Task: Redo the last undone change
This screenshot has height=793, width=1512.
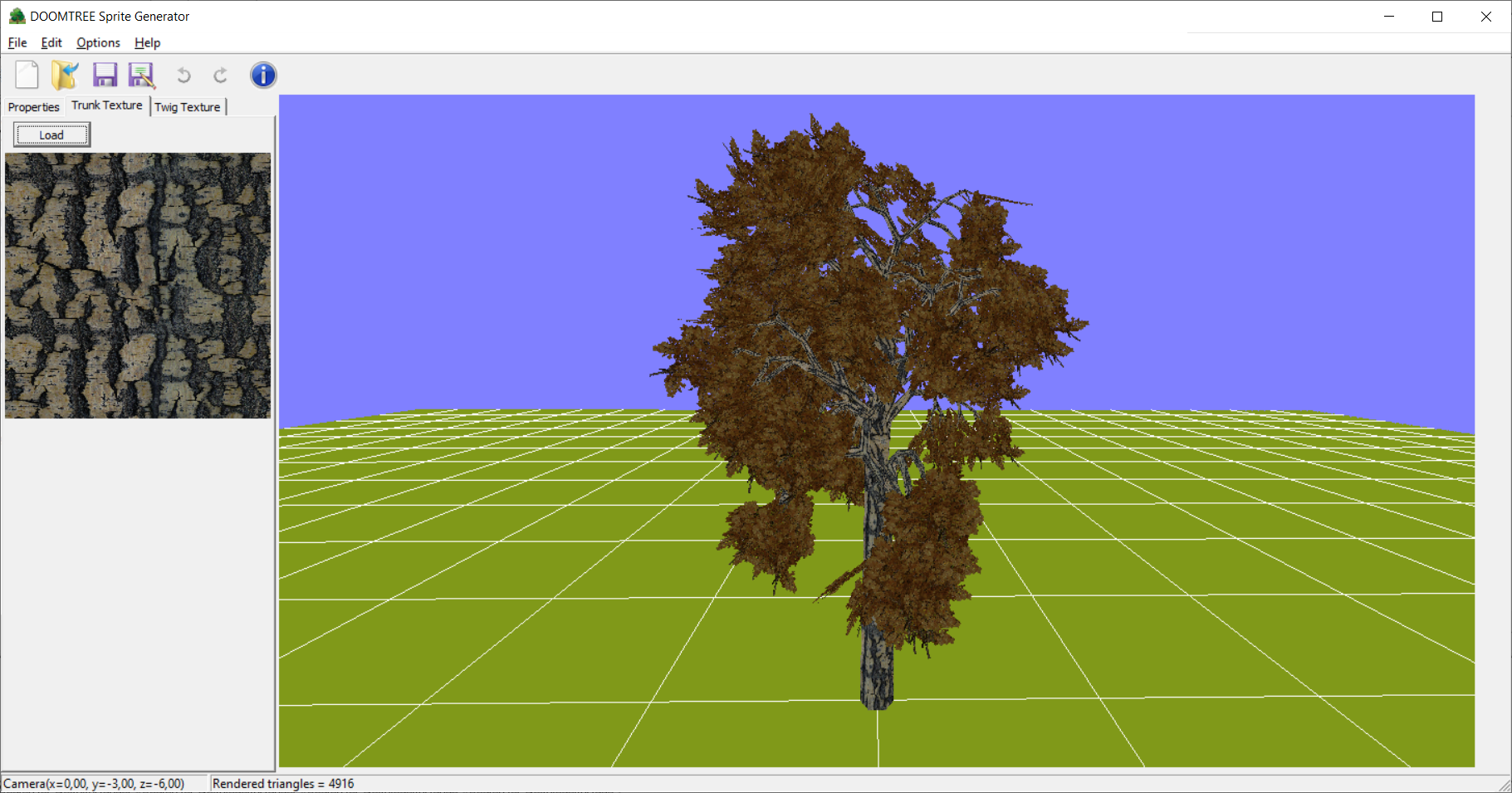Action: [x=219, y=75]
